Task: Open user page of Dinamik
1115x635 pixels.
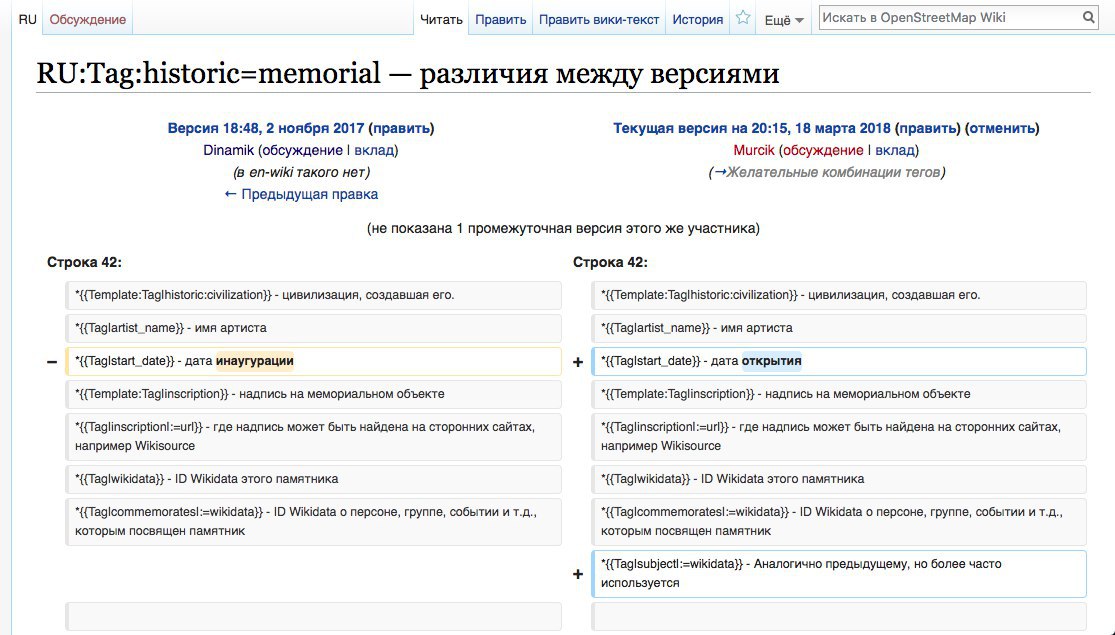Action: click(x=228, y=150)
